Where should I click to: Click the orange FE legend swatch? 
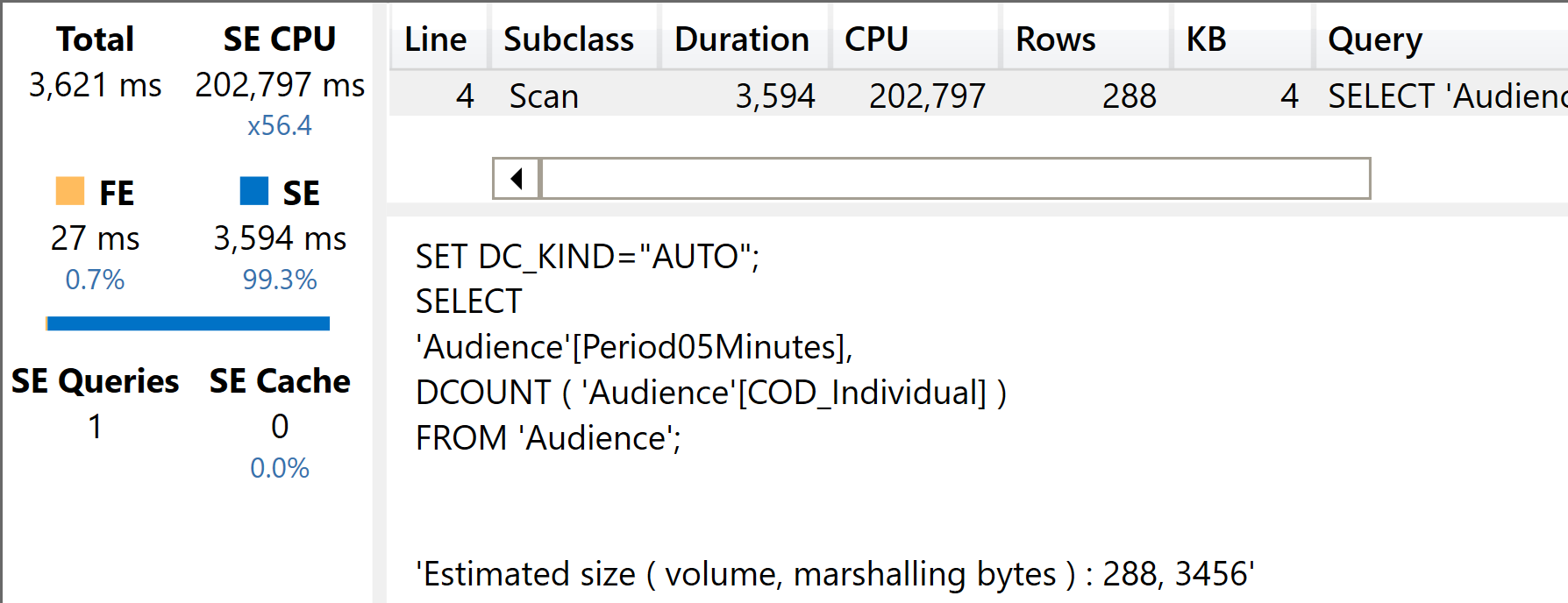(70, 191)
